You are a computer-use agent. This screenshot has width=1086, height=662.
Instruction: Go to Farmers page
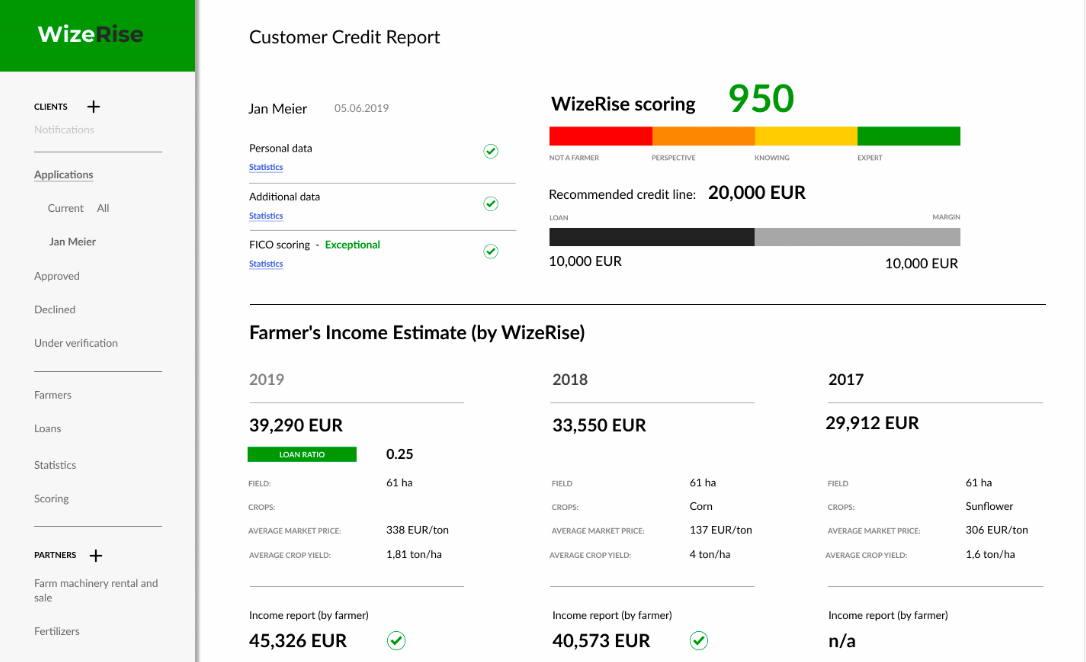[53, 395]
